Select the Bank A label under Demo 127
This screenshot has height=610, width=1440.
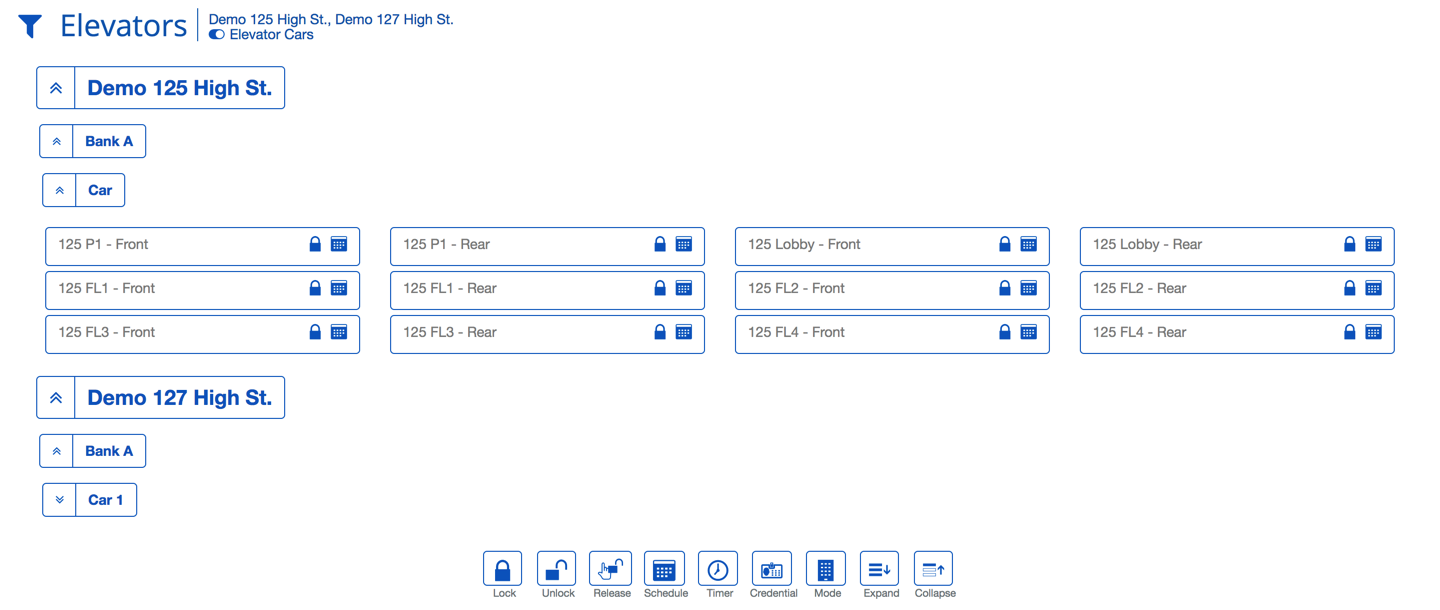[109, 450]
